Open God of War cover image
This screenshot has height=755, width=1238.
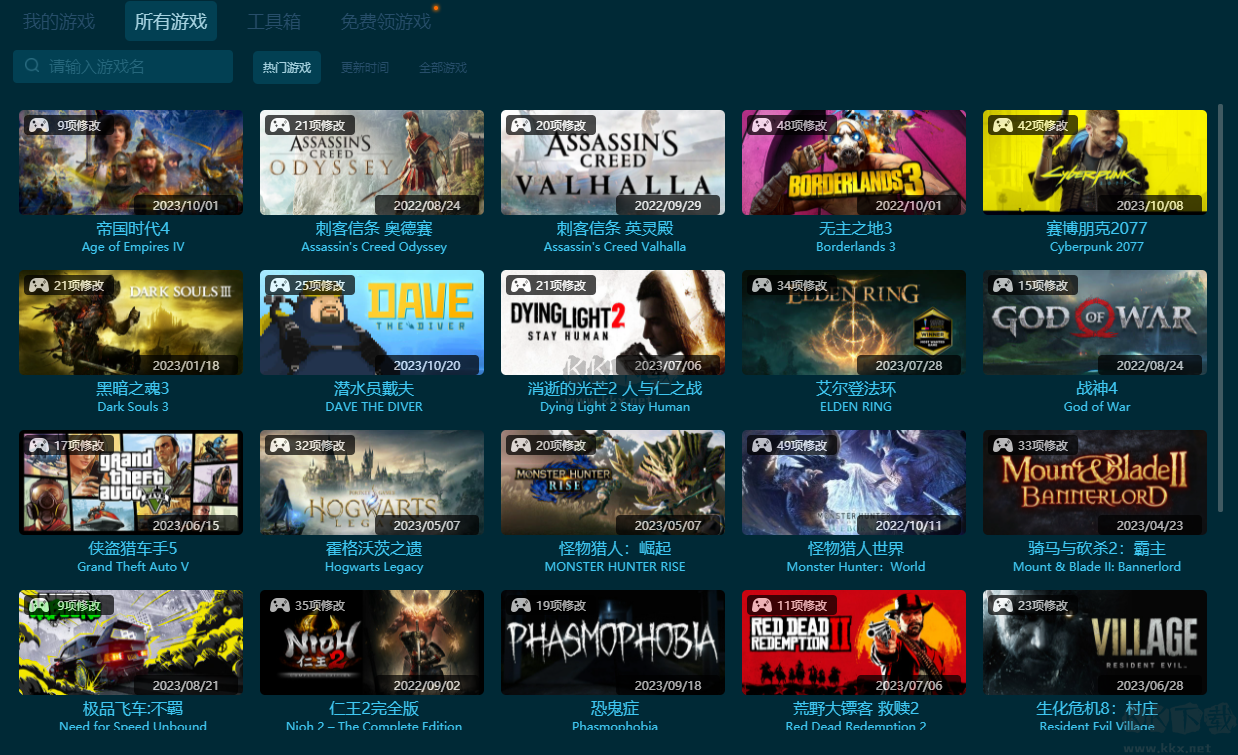tap(1095, 322)
